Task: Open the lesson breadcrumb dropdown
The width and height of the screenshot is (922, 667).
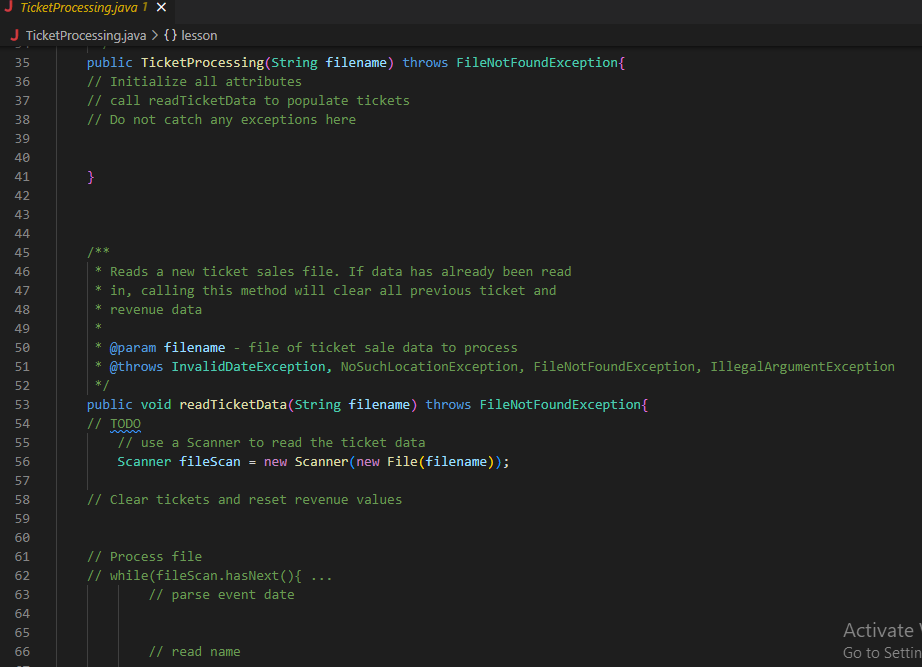Action: click(x=197, y=35)
